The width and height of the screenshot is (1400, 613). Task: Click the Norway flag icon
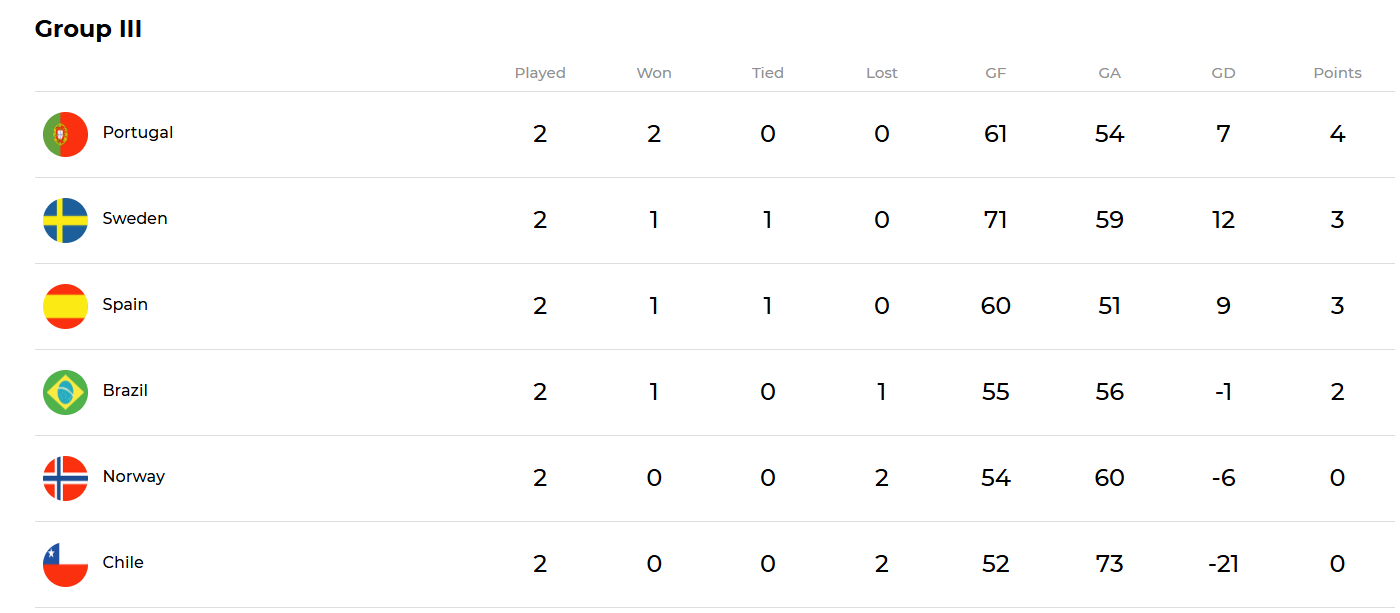65,478
